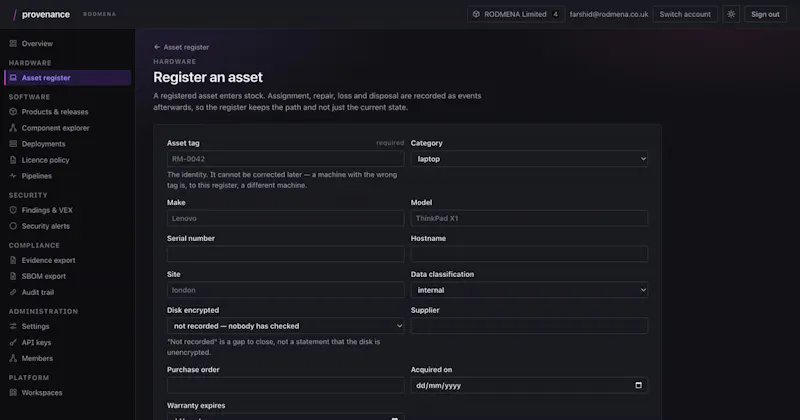Click the Switch account button
800x420 pixels.
[685, 14]
